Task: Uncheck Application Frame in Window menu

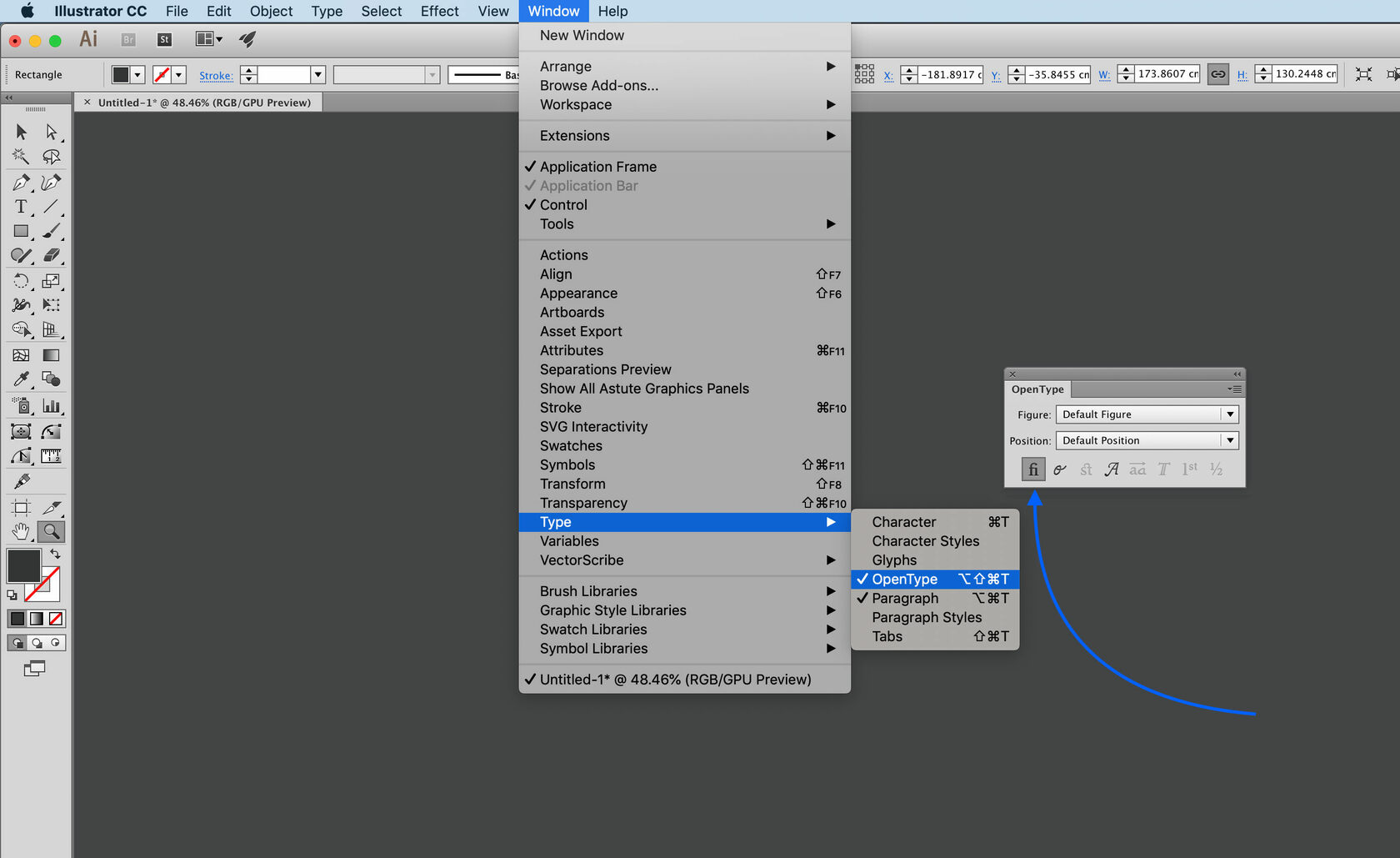Action: (598, 167)
